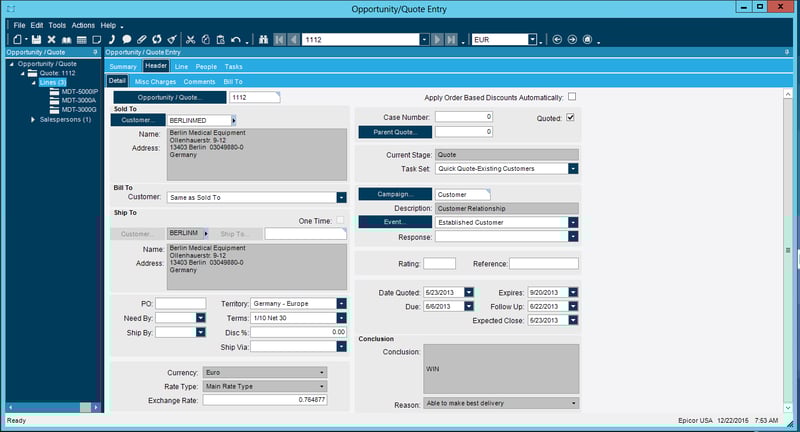
Task: Open the Bill To Customer dropdown
Action: pyautogui.click(x=341, y=197)
